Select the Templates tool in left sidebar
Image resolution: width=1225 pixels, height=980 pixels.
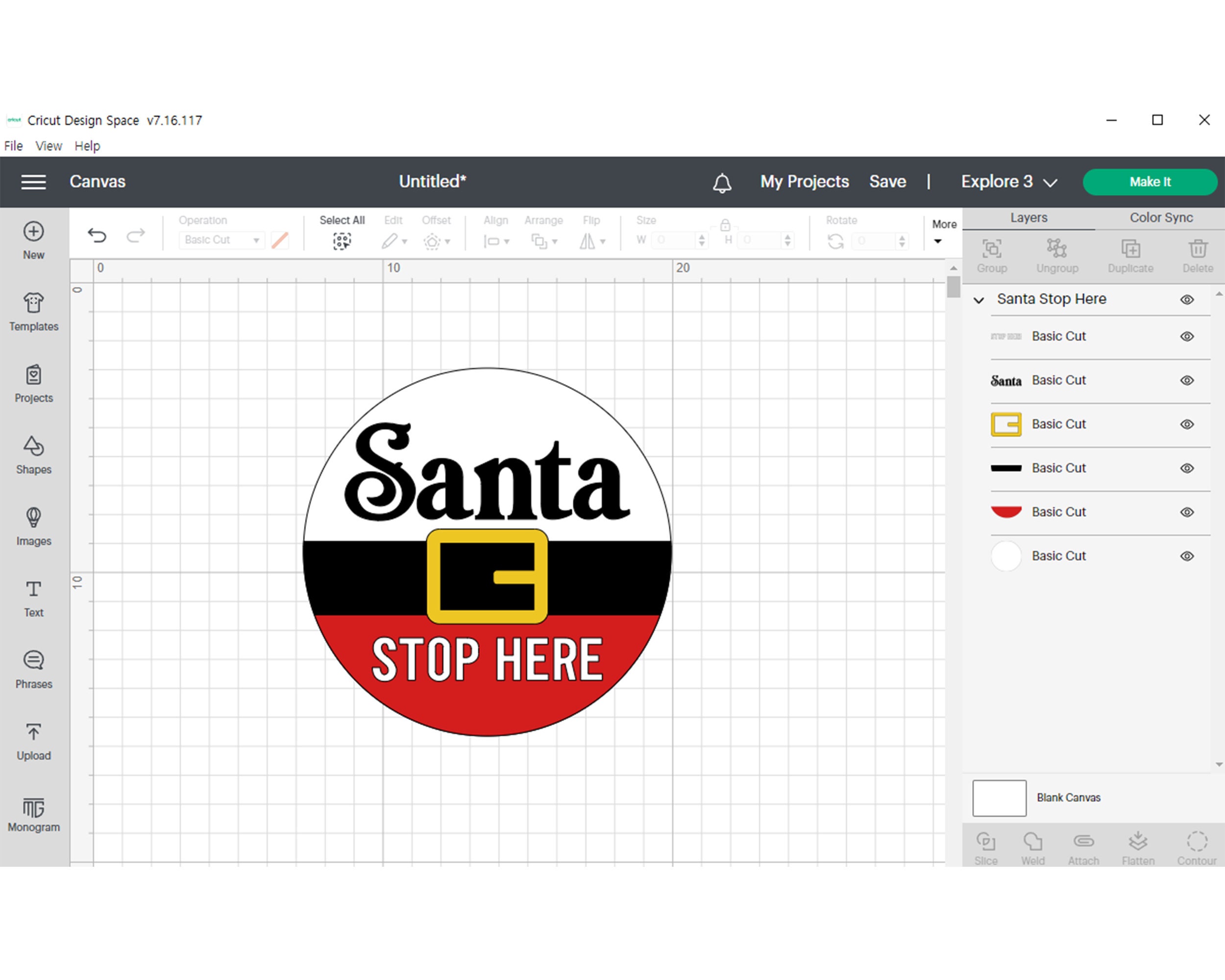tap(33, 310)
